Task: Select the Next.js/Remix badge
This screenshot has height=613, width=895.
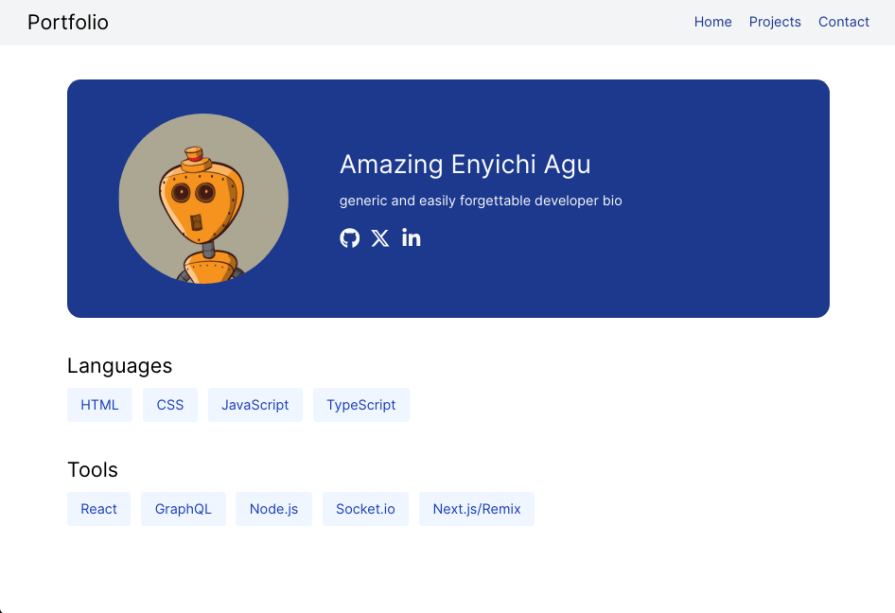Action: click(x=476, y=508)
